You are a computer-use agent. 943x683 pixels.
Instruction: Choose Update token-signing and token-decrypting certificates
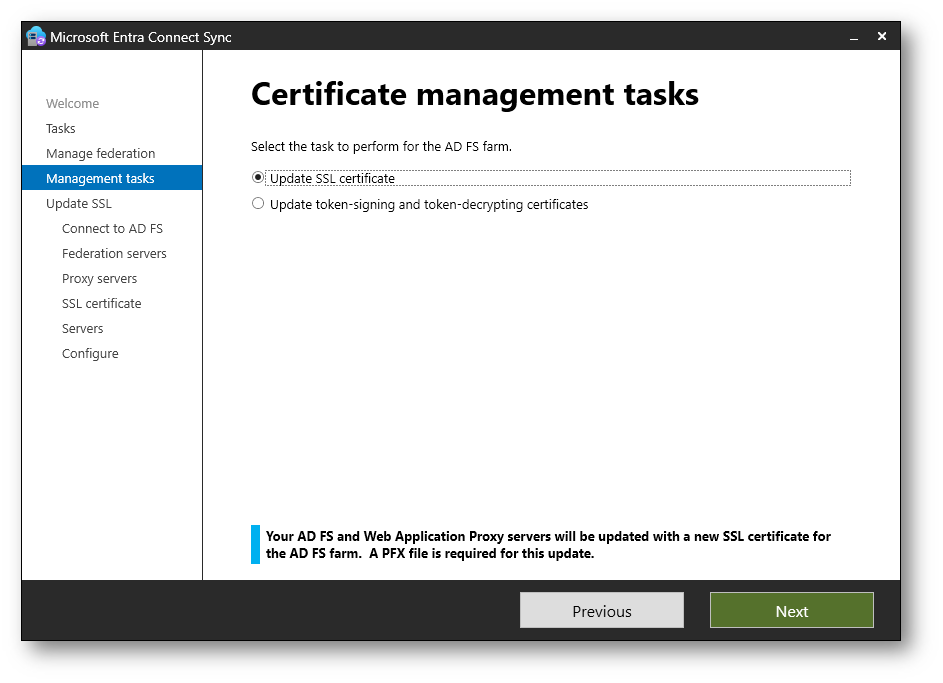[258, 204]
